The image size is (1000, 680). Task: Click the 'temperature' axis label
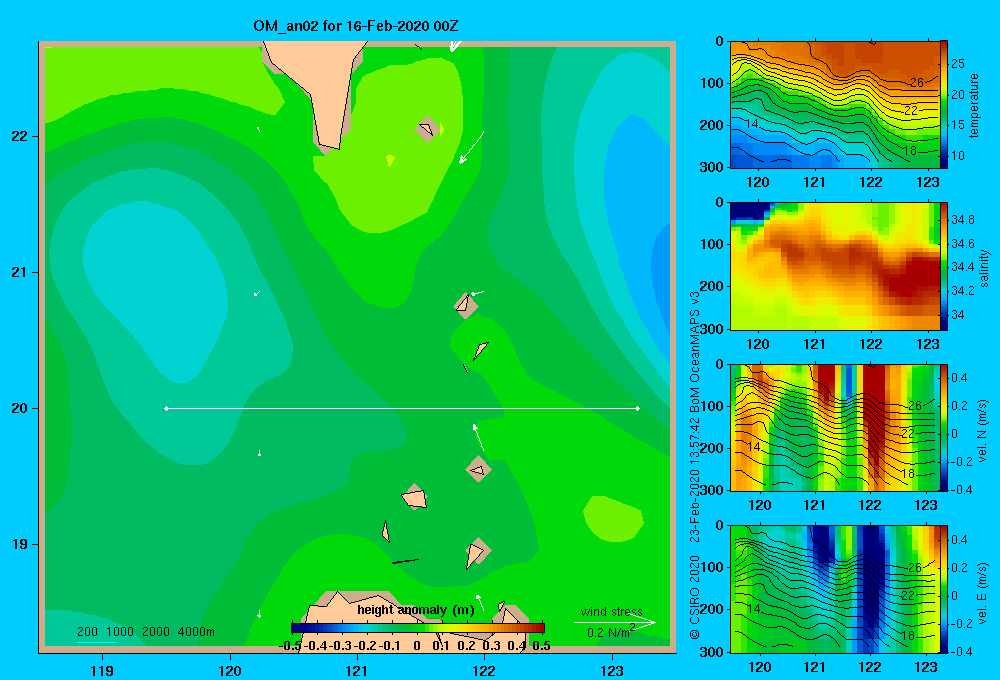(974, 105)
